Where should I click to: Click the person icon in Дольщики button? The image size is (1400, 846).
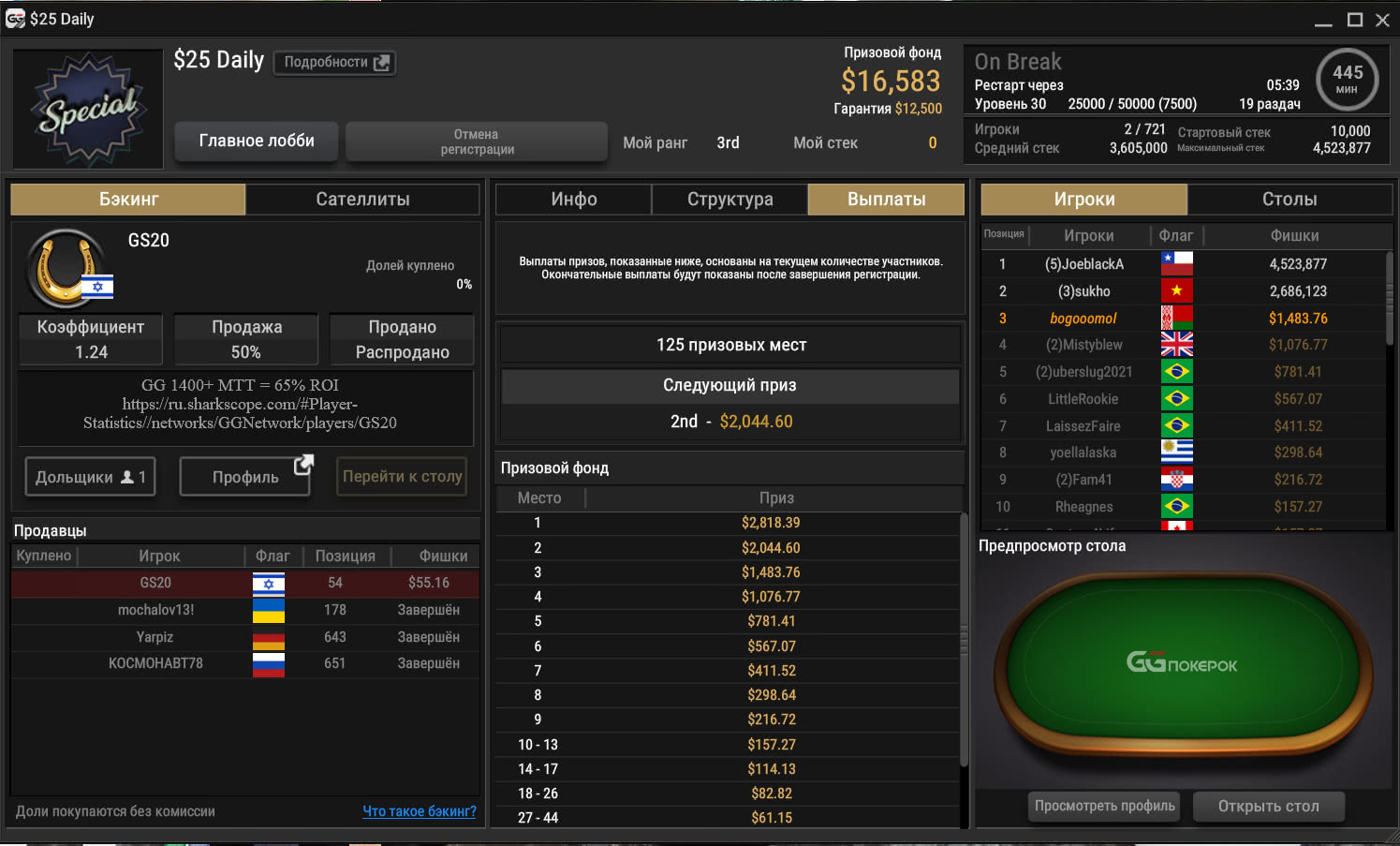[127, 477]
